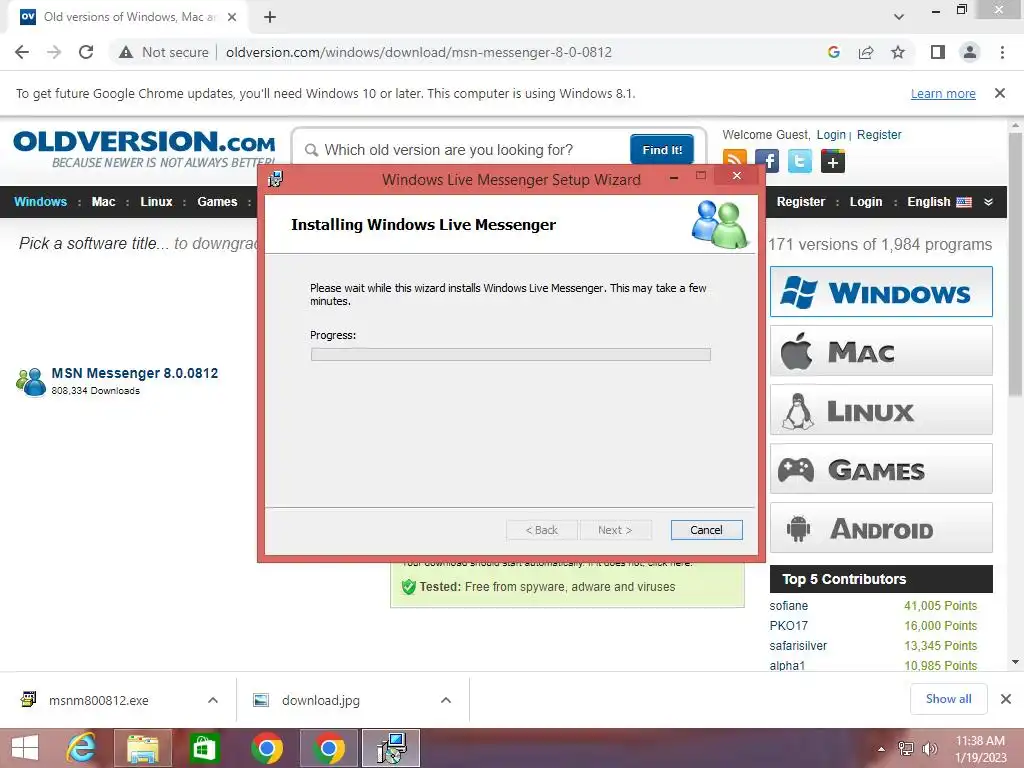Close the Setup Wizard window

click(x=737, y=176)
